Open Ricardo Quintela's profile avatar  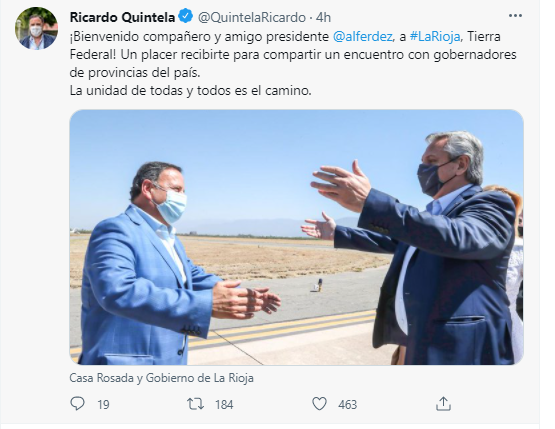tap(36, 28)
